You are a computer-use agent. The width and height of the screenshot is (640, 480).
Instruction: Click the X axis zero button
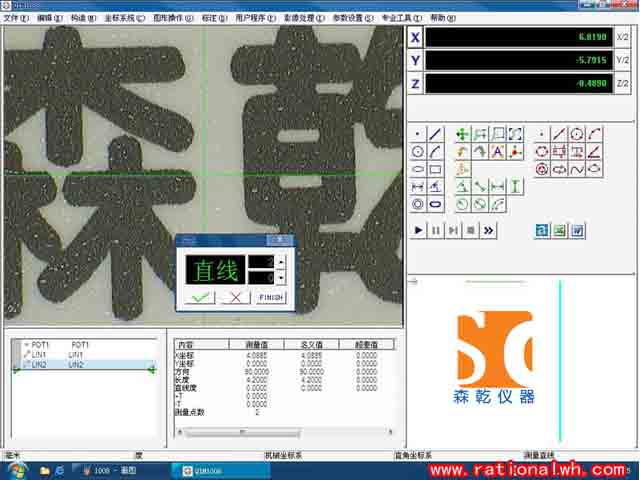click(x=415, y=38)
